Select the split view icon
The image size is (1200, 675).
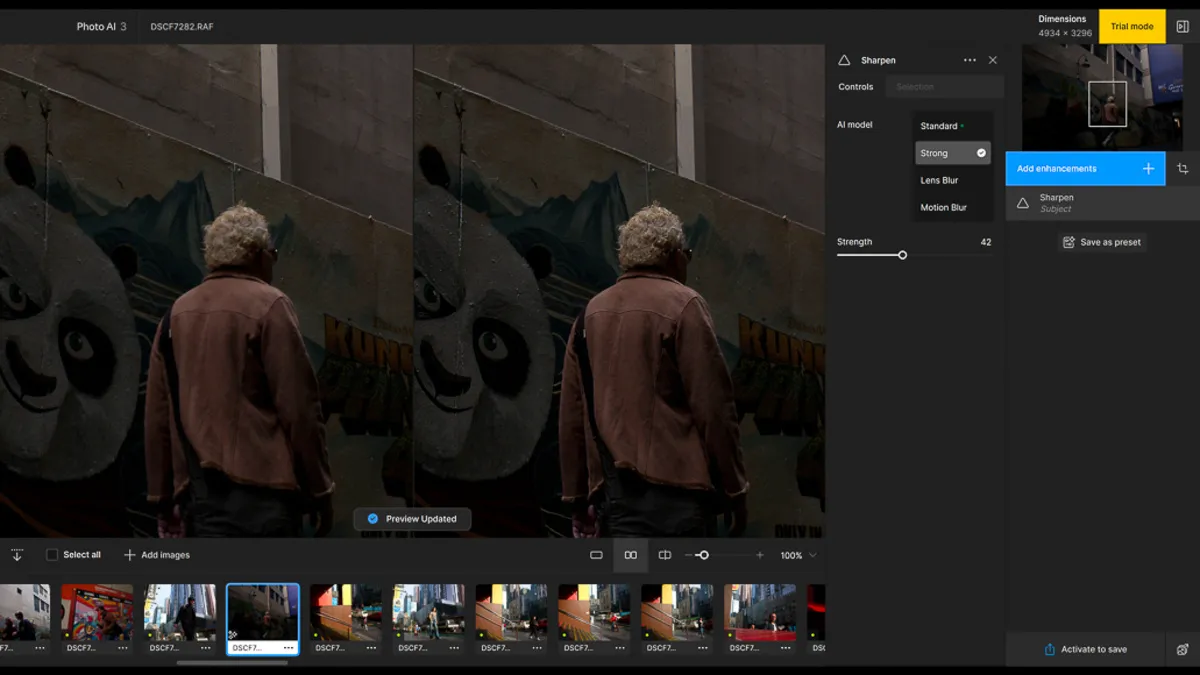point(665,555)
